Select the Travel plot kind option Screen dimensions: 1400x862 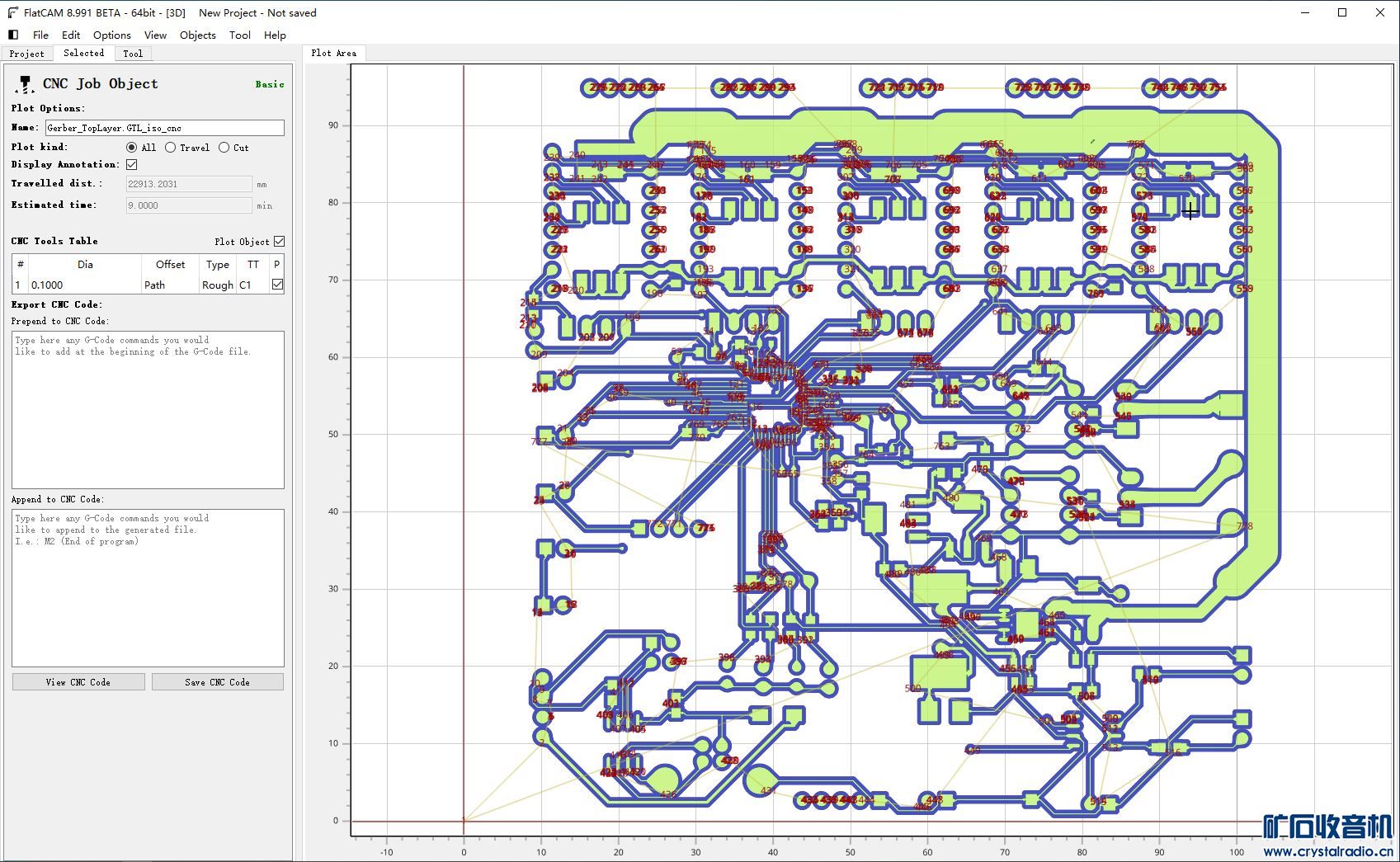(171, 148)
